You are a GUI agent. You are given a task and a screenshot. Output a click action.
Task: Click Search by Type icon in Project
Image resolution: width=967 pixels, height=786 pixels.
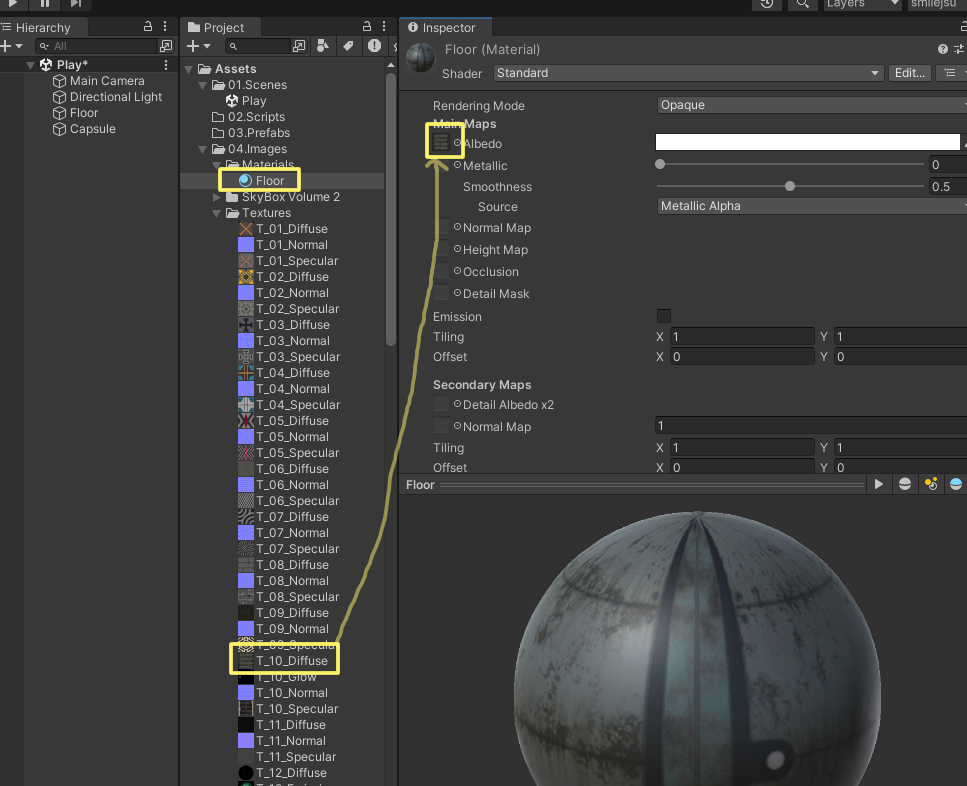coord(323,46)
